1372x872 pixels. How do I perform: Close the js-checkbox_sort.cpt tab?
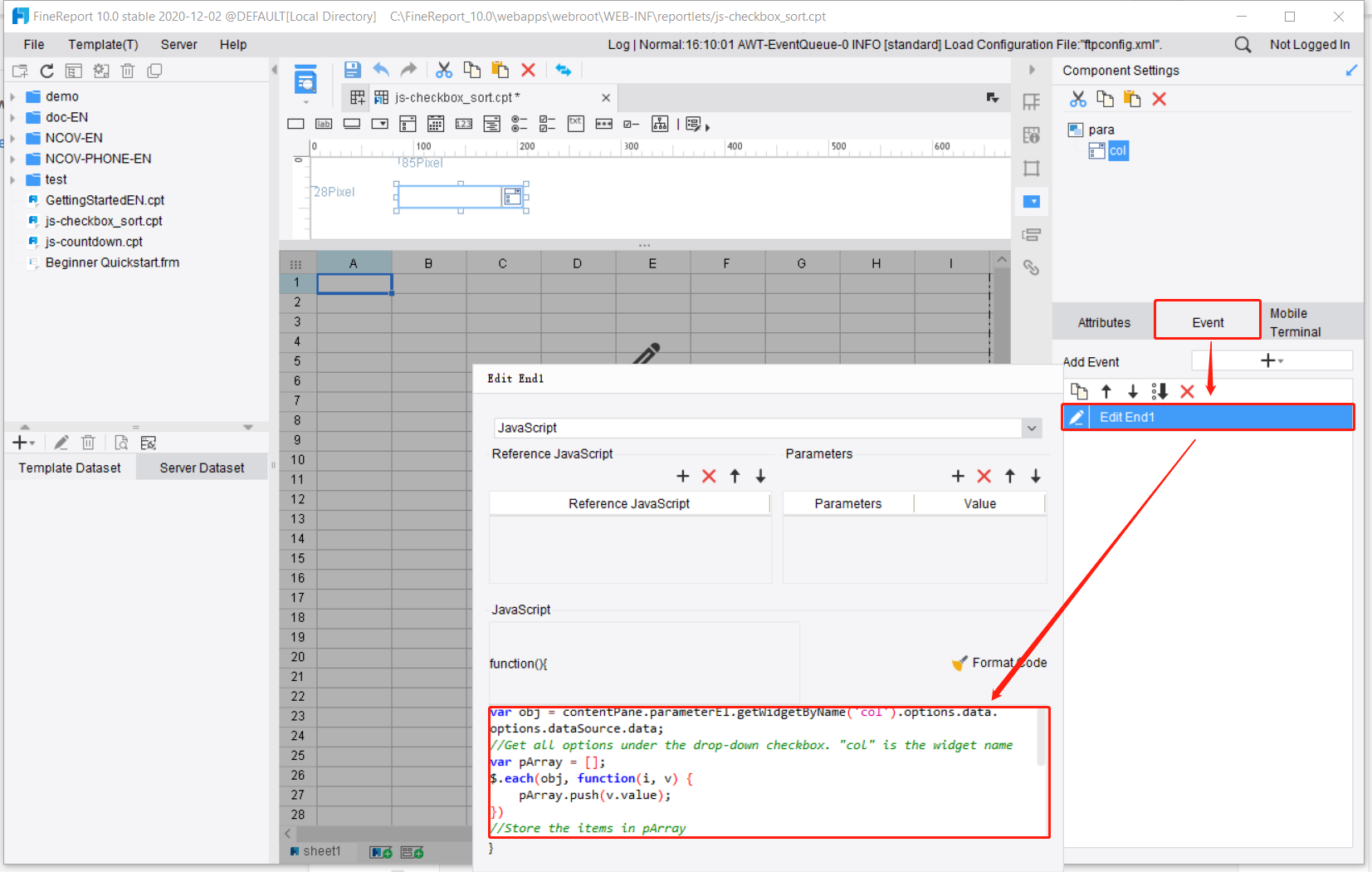click(606, 98)
